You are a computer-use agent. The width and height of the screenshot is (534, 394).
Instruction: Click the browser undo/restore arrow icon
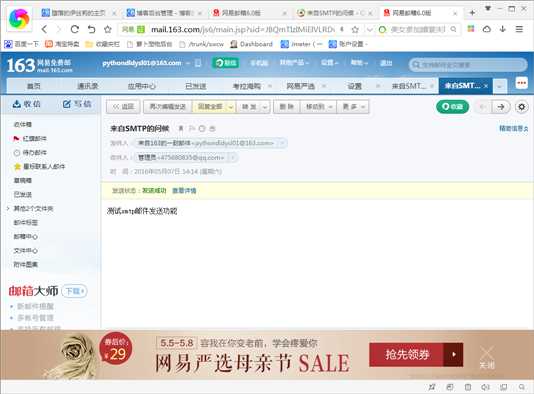click(x=91, y=29)
